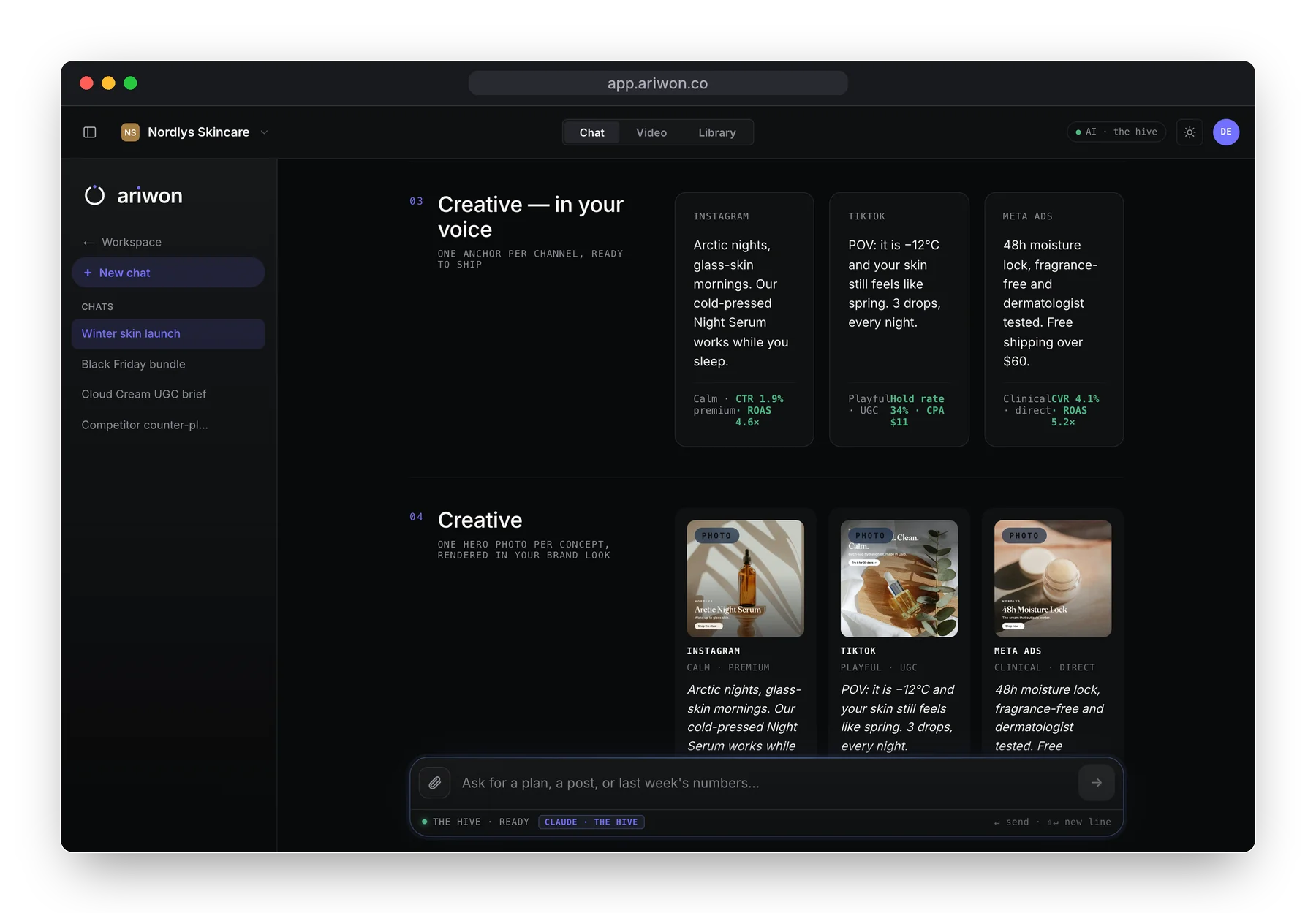Click the TIKTOK label under the dropper photo
Viewport: 1316px width, 913px height.
coord(858,651)
